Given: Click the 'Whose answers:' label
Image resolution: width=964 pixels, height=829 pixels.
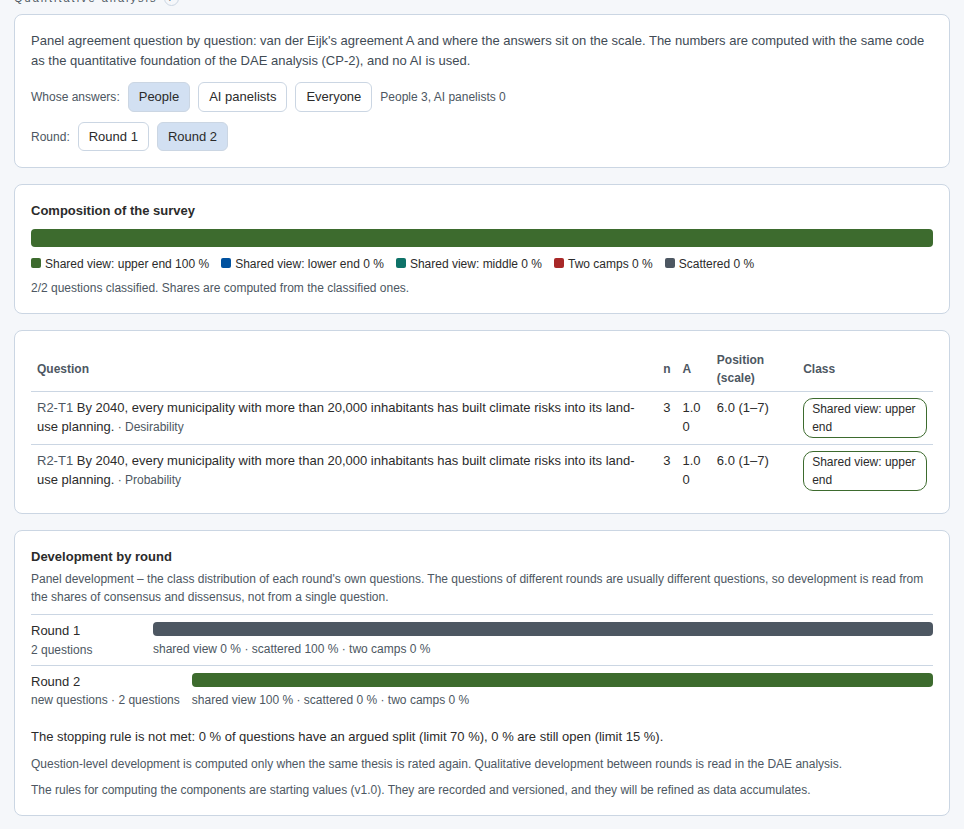Looking at the screenshot, I should (x=75, y=97).
